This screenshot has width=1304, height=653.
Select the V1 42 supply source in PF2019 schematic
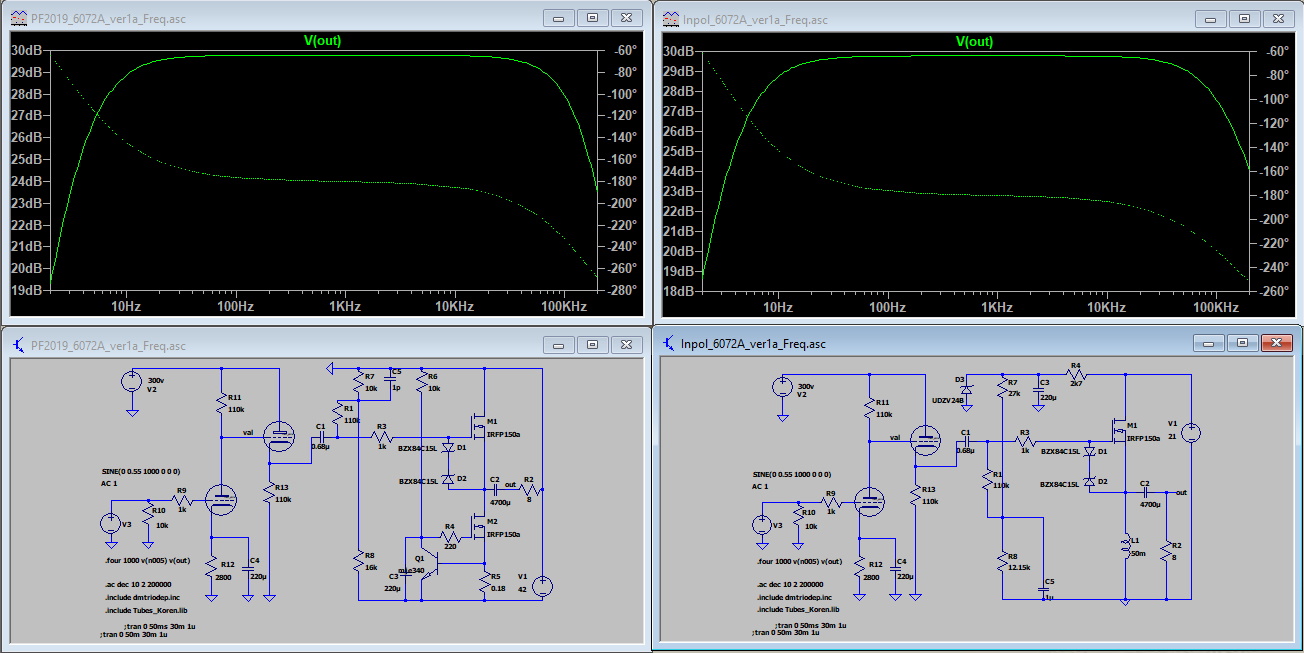pos(542,587)
